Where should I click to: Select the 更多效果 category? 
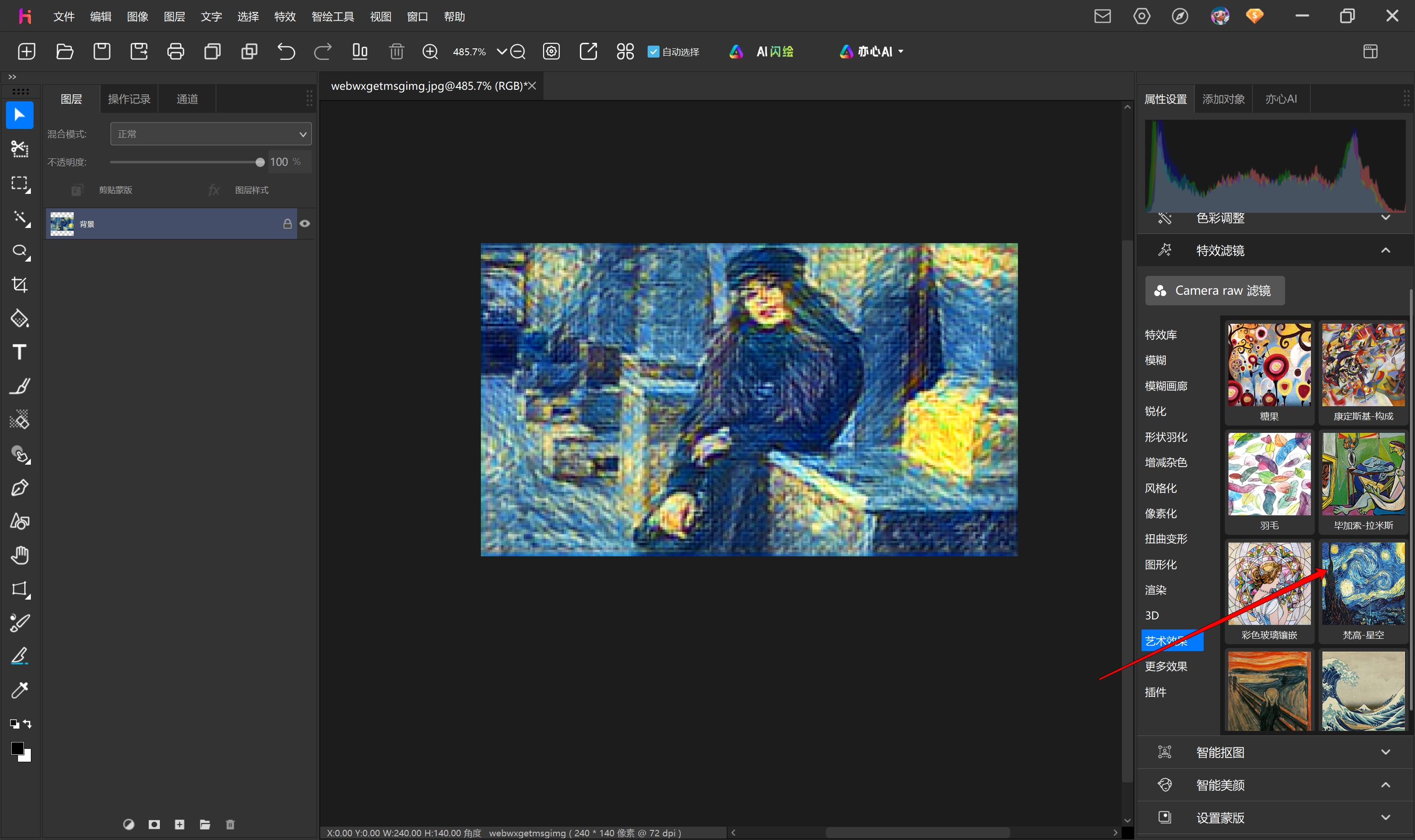pos(1166,666)
